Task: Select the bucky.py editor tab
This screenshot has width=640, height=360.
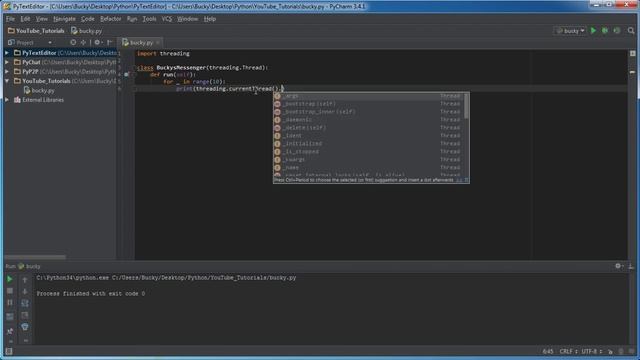Action: pos(141,42)
